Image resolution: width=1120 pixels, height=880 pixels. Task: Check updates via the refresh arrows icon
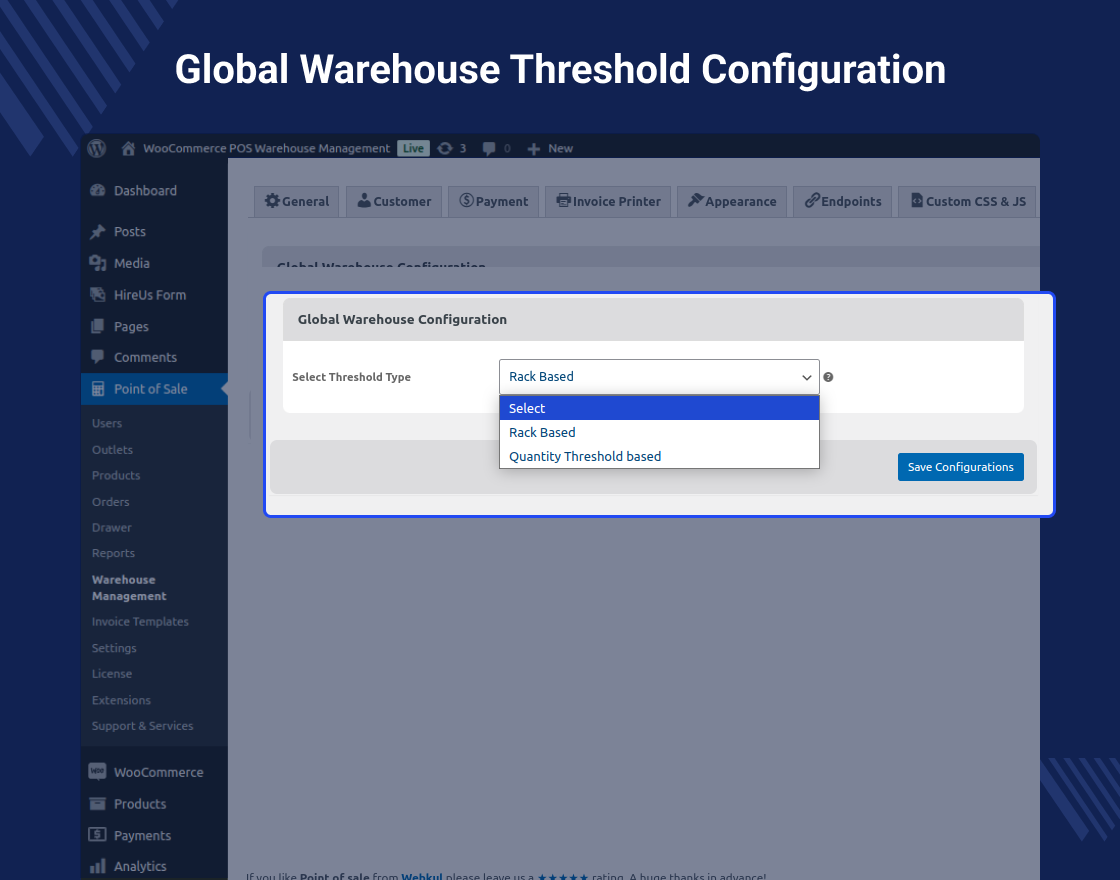coord(443,148)
